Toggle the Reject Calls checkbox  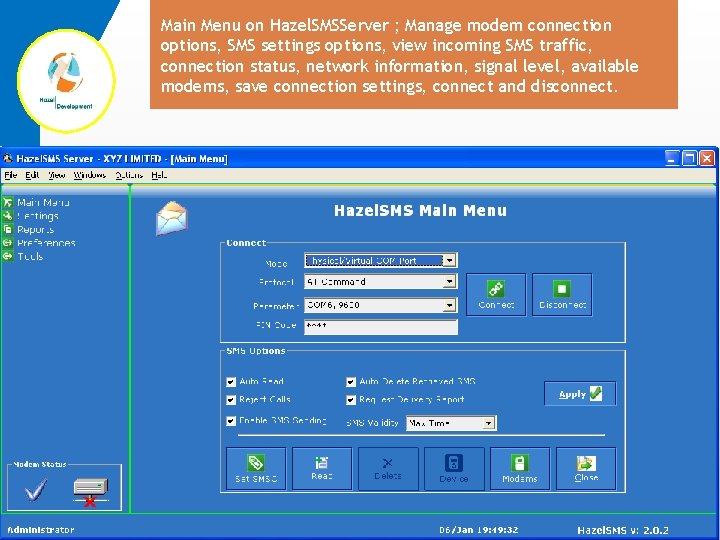click(231, 400)
